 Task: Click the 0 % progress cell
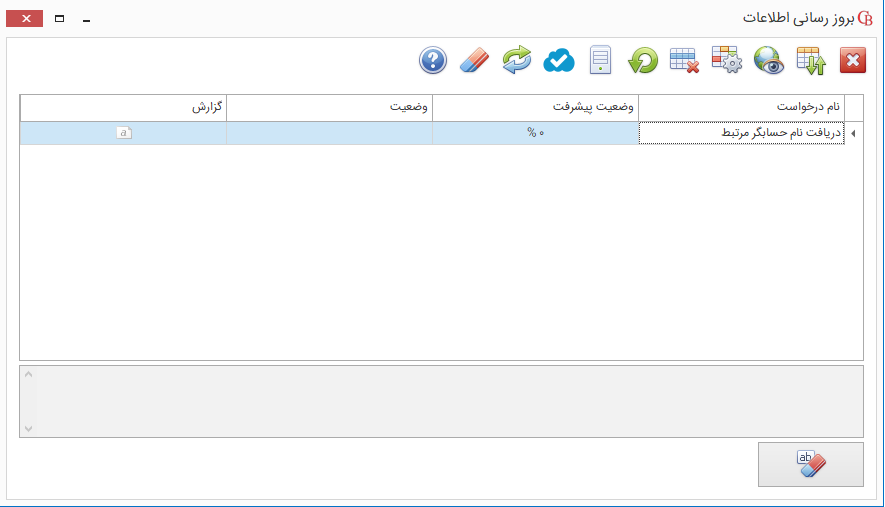[535, 133]
